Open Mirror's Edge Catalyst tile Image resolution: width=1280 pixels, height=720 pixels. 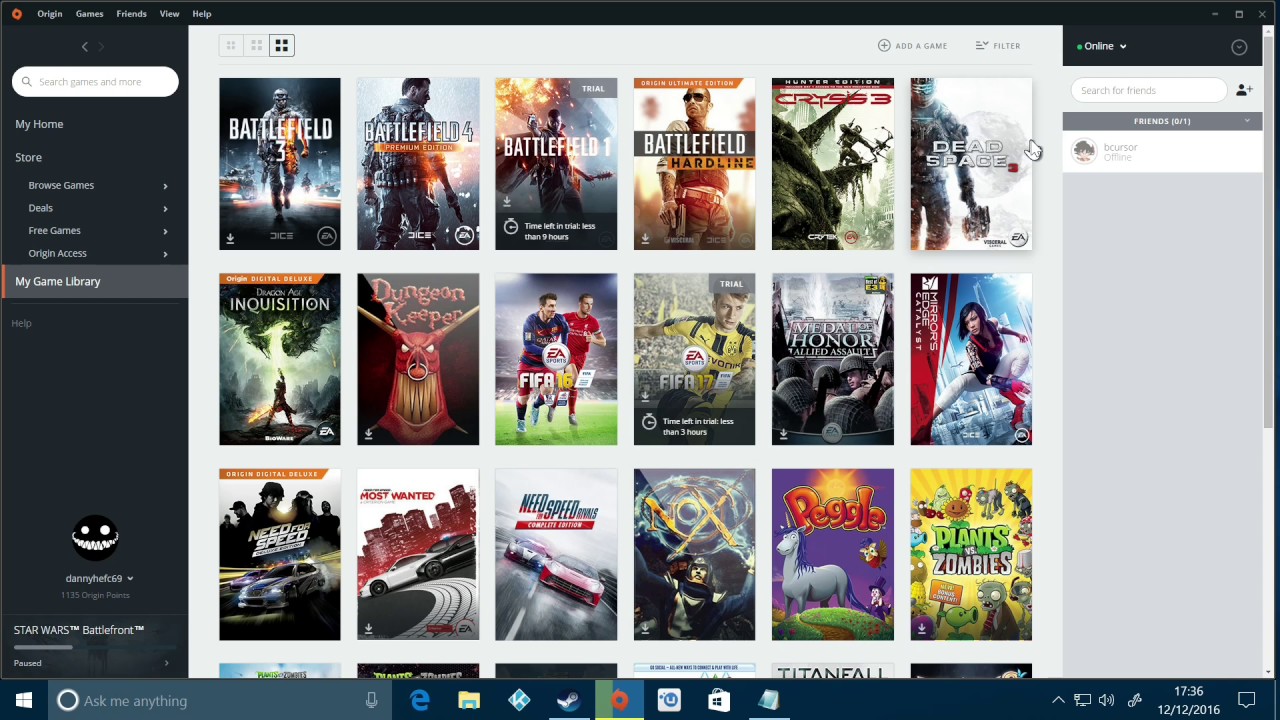[971, 359]
